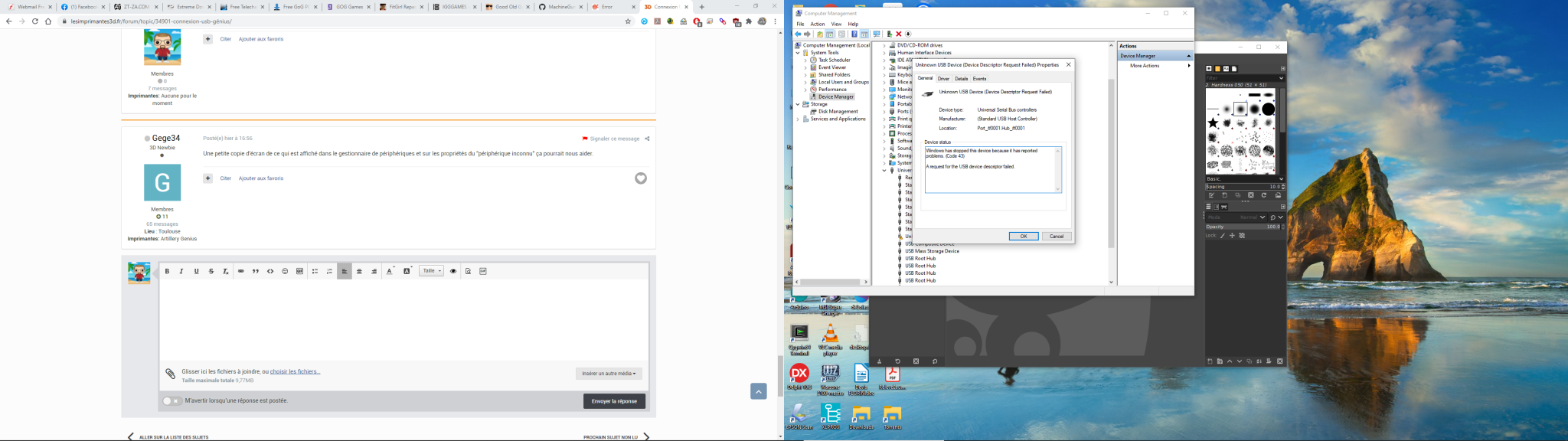1568x441 pixels.
Task: Insert a code block in reply
Action: [270, 271]
